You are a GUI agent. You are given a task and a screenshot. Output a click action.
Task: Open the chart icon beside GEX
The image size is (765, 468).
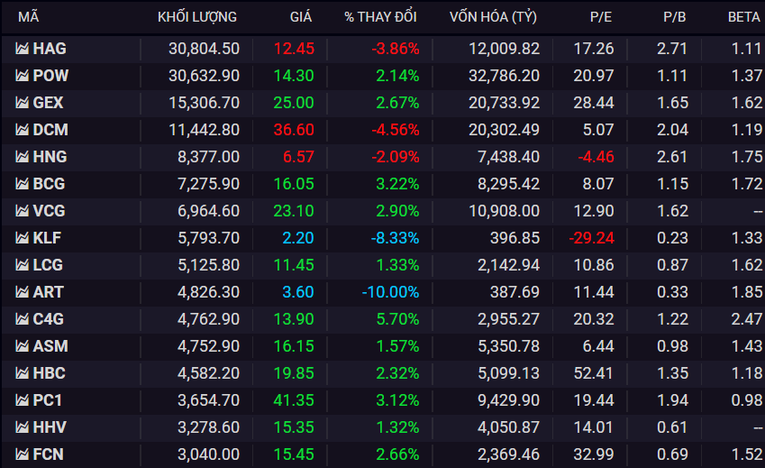tap(22, 102)
